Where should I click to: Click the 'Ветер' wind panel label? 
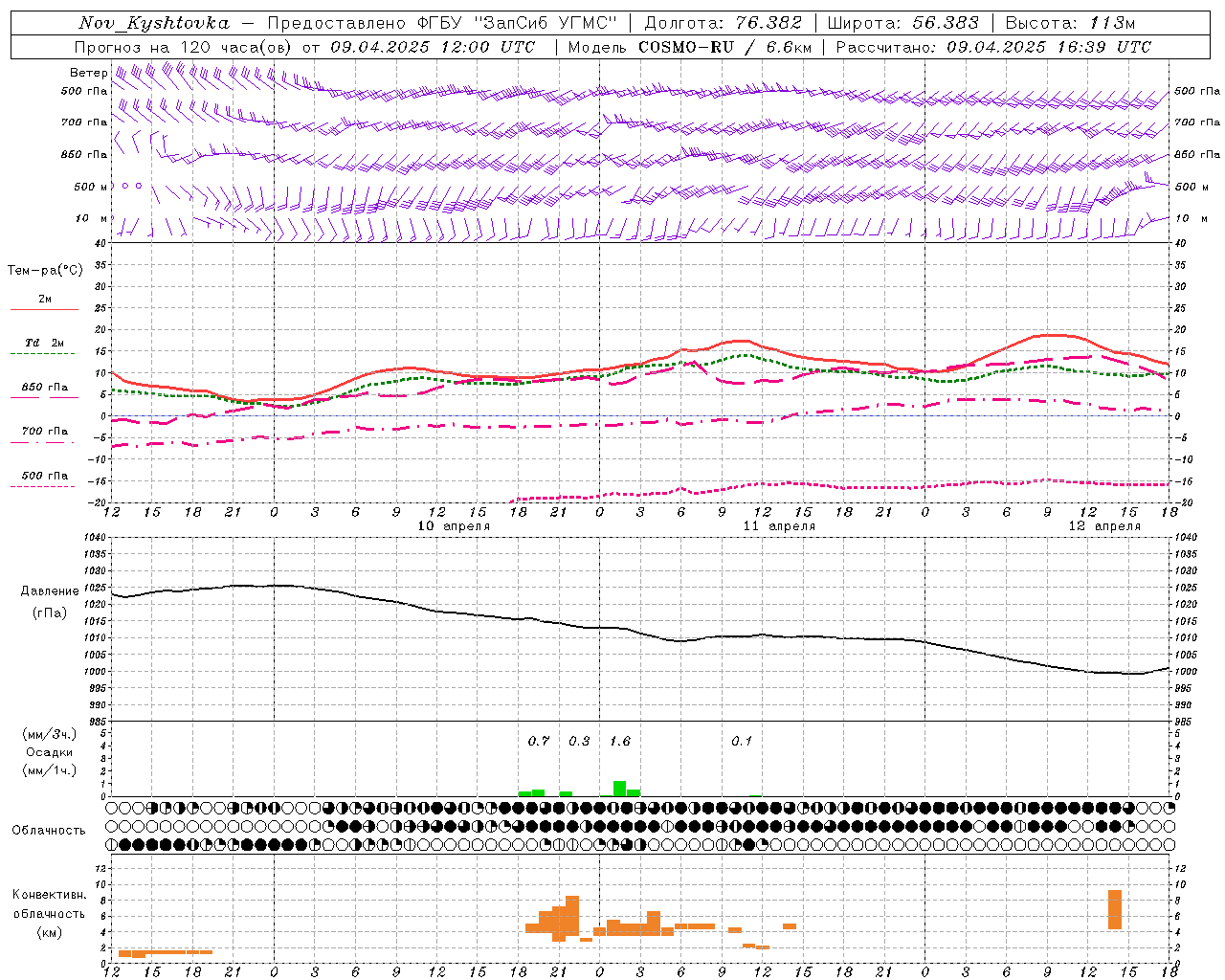click(x=88, y=73)
